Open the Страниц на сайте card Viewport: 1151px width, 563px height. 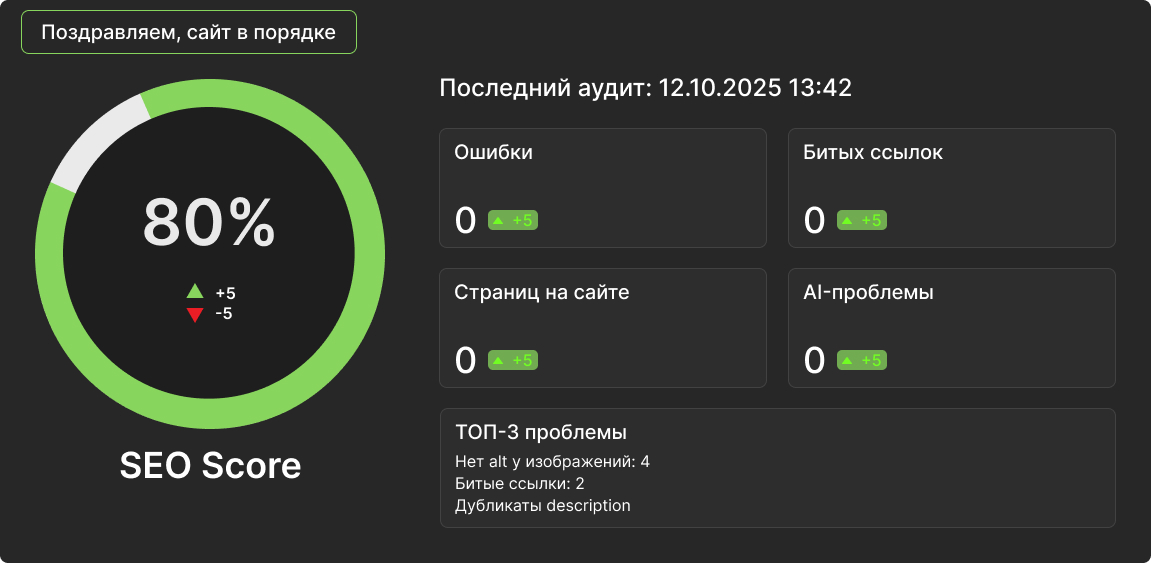coord(603,327)
